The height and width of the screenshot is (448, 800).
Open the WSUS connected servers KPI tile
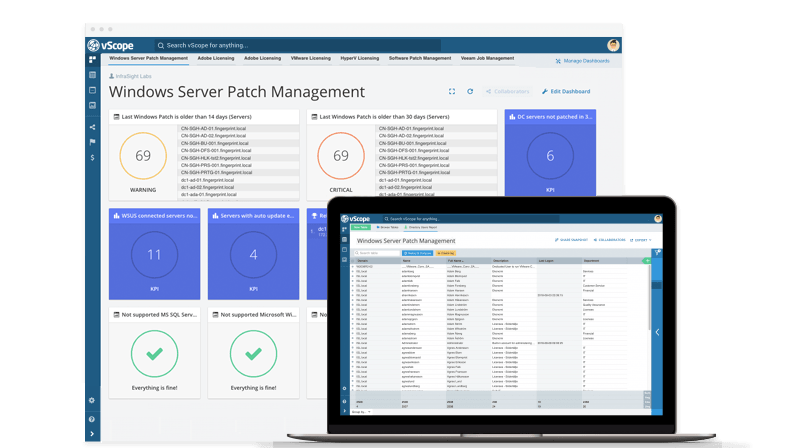coord(154,254)
